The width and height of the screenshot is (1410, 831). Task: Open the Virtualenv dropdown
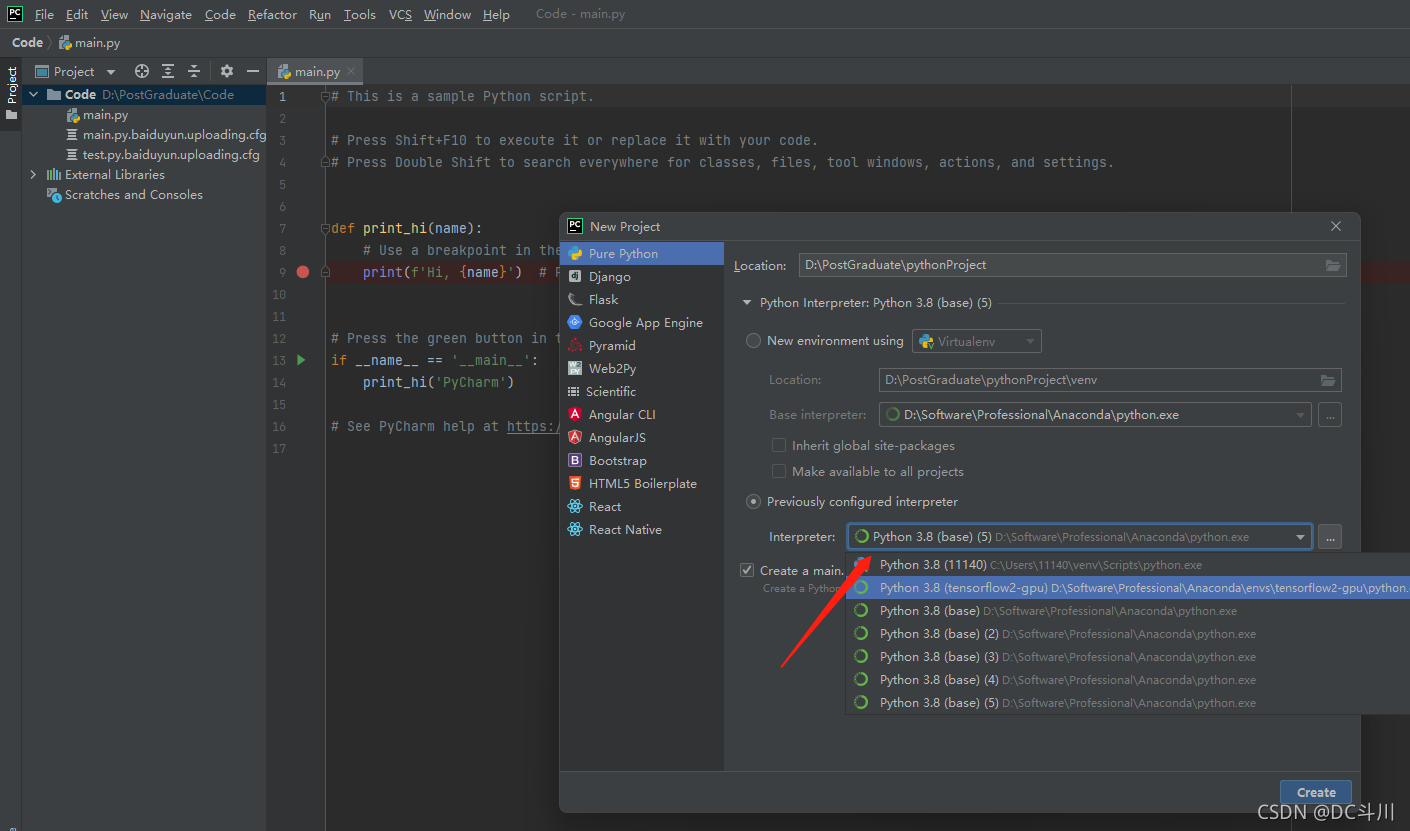(976, 342)
